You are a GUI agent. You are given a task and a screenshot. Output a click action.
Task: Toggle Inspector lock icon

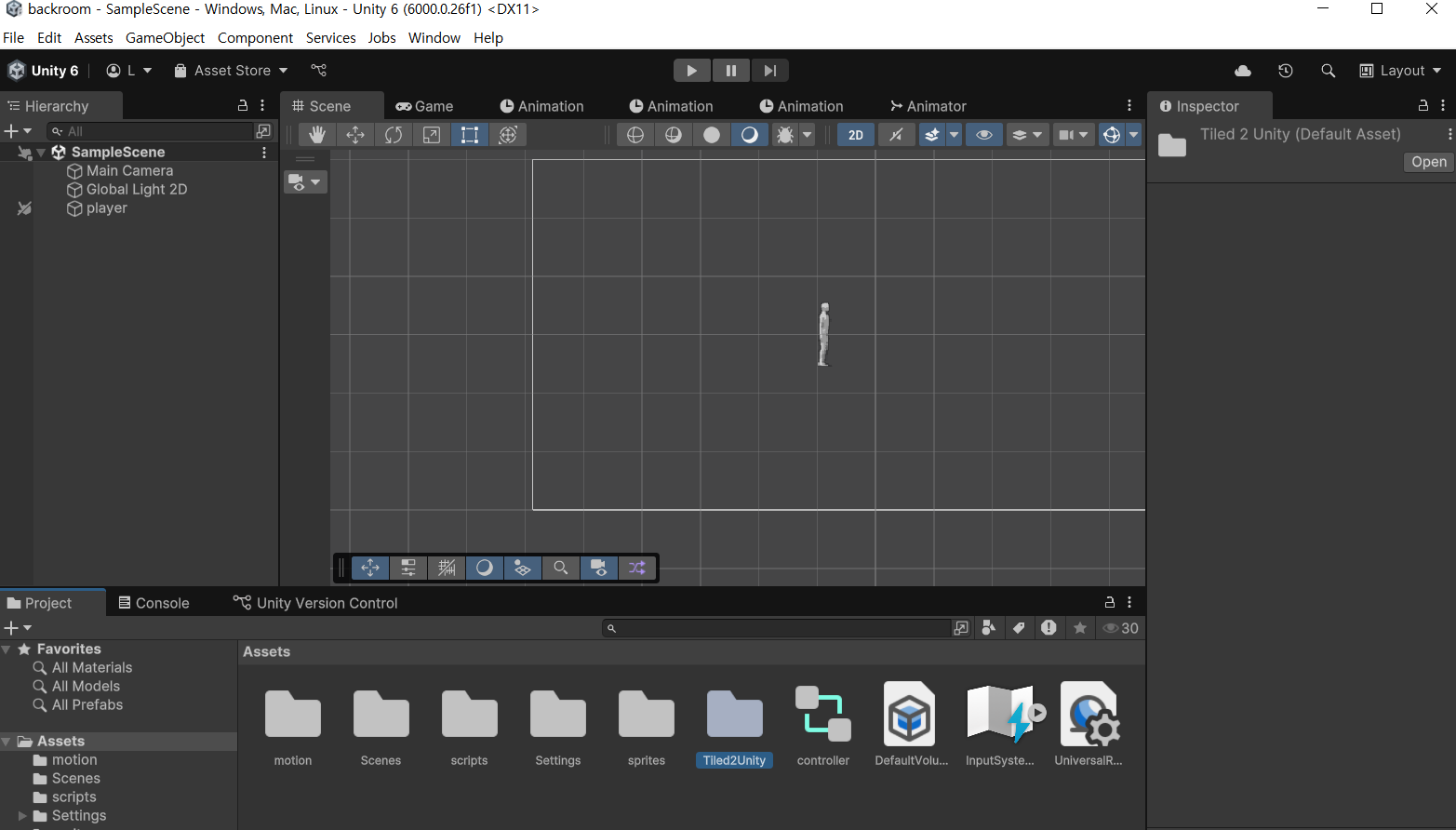pos(1423,106)
